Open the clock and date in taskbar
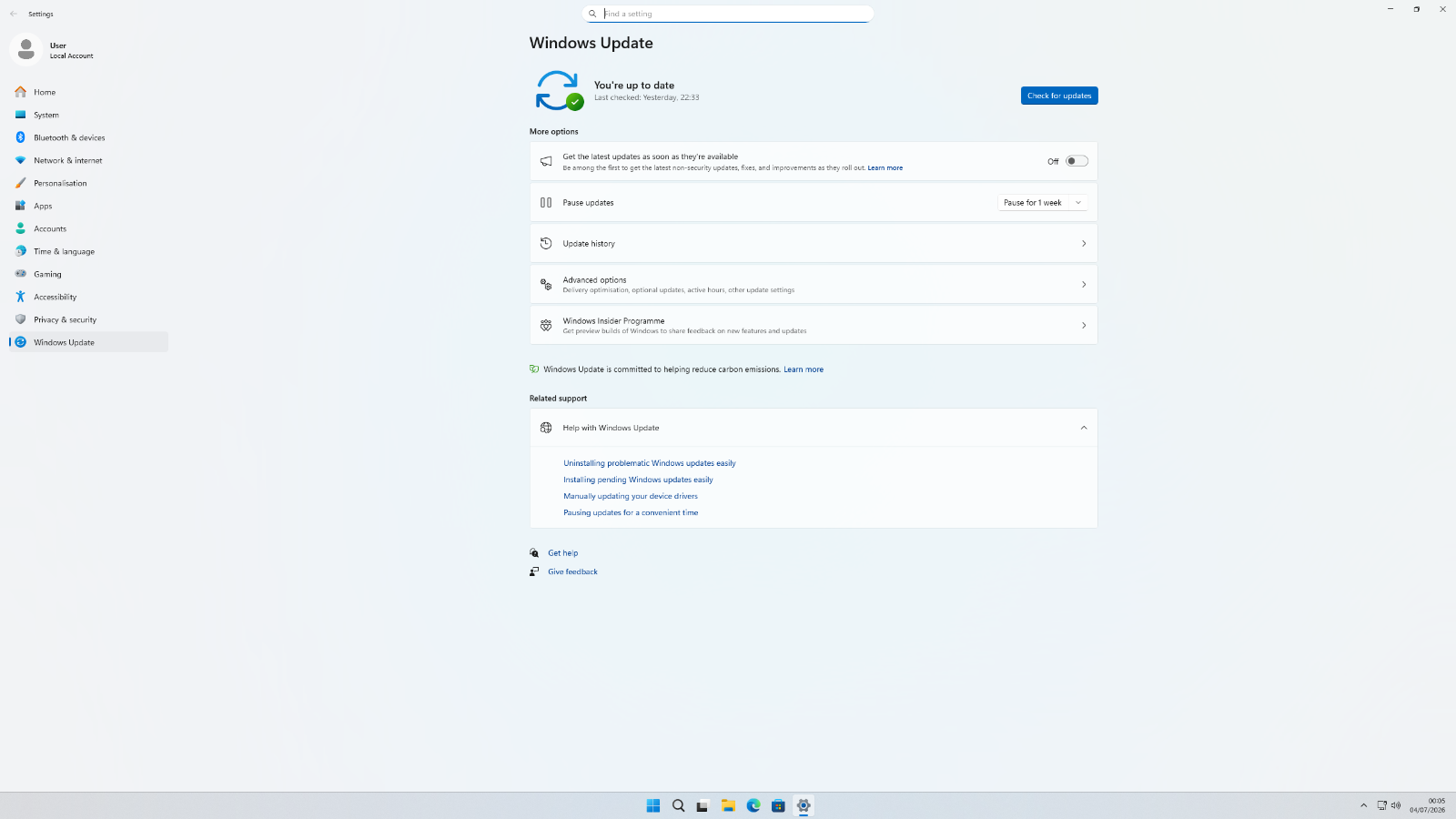 tap(1427, 805)
